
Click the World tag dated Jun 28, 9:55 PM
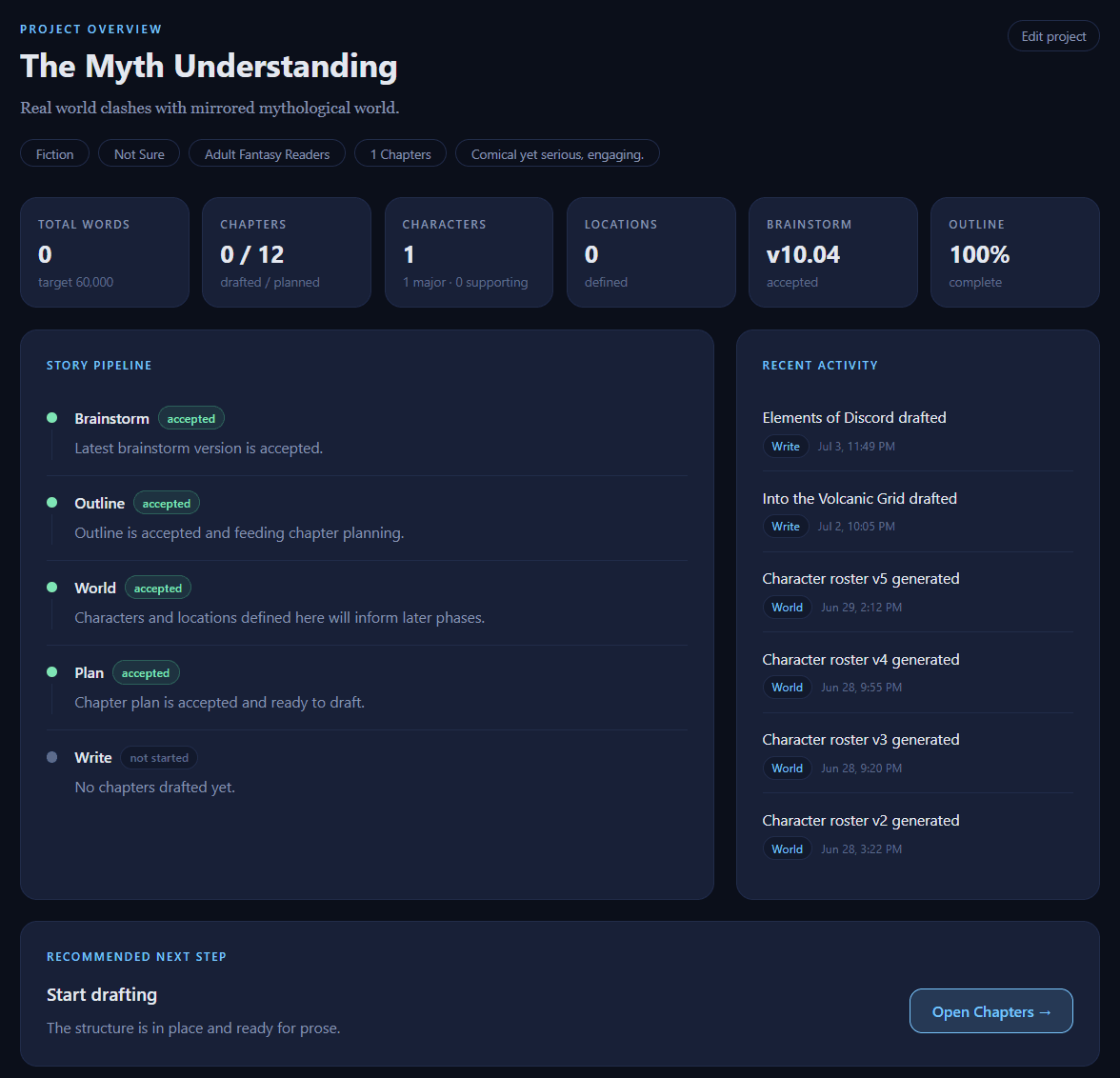(x=787, y=688)
